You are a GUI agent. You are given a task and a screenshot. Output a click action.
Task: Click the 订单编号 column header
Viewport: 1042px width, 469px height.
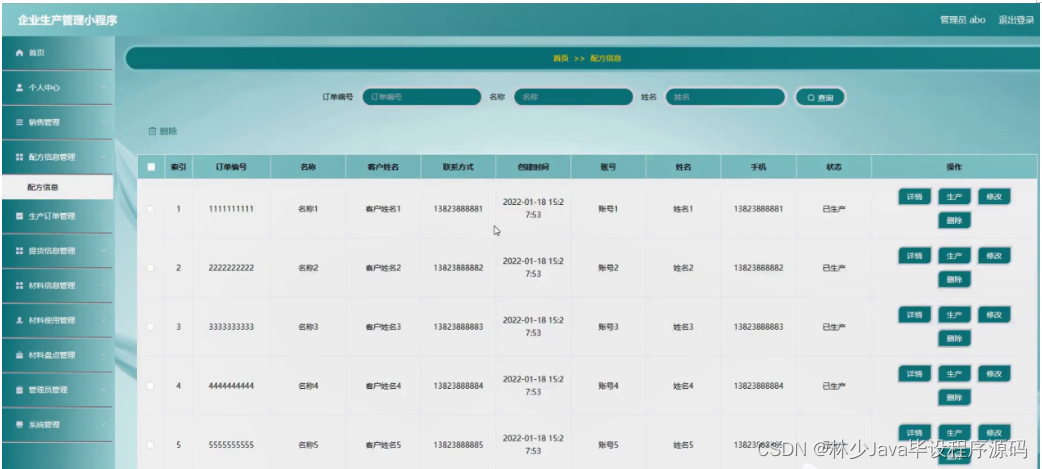231,167
